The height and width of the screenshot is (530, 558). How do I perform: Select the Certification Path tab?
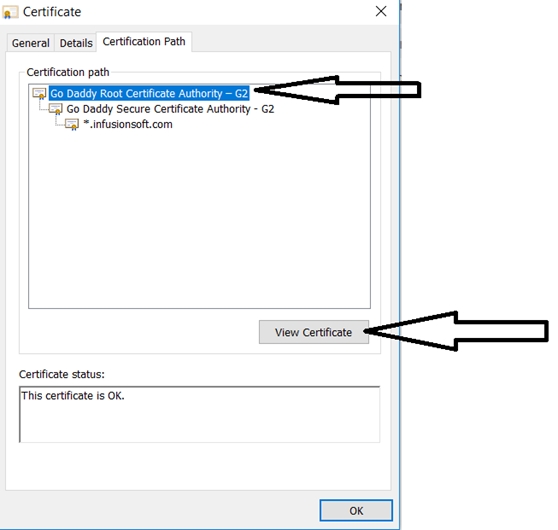point(144,42)
